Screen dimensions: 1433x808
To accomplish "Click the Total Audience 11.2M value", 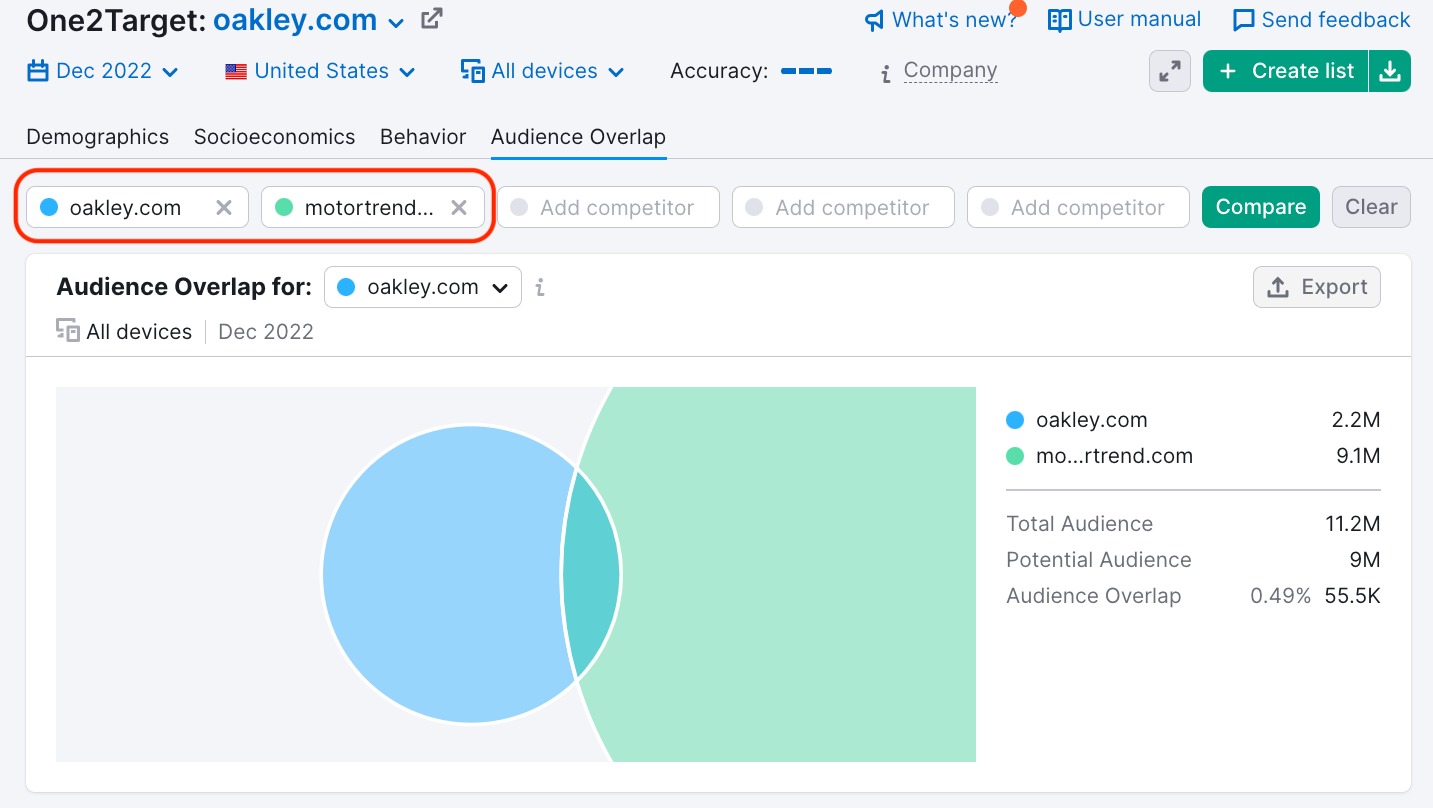I will pyautogui.click(x=1353, y=524).
